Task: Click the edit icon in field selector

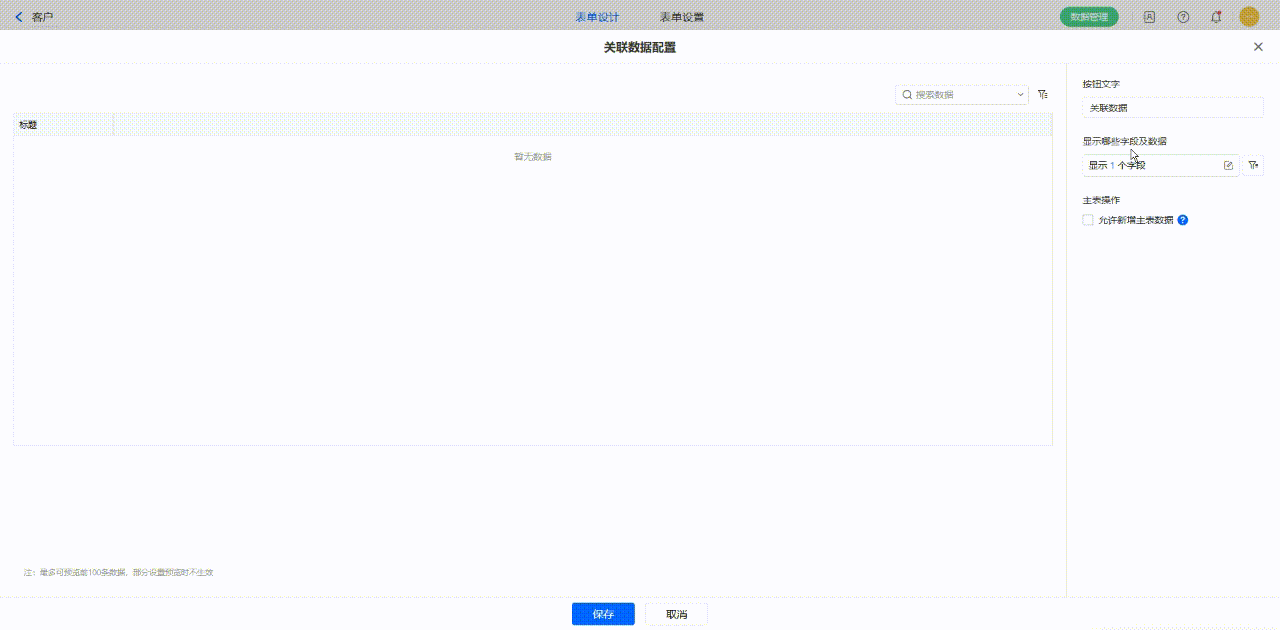Action: (1229, 165)
